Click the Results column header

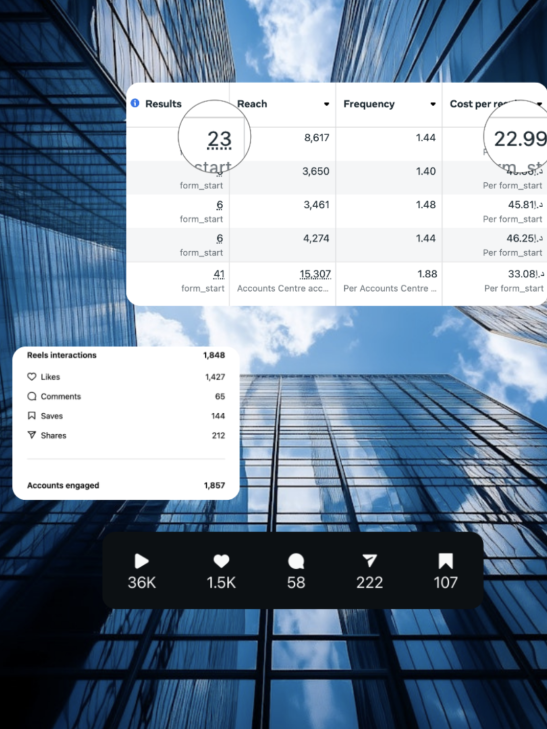pyautogui.click(x=163, y=104)
